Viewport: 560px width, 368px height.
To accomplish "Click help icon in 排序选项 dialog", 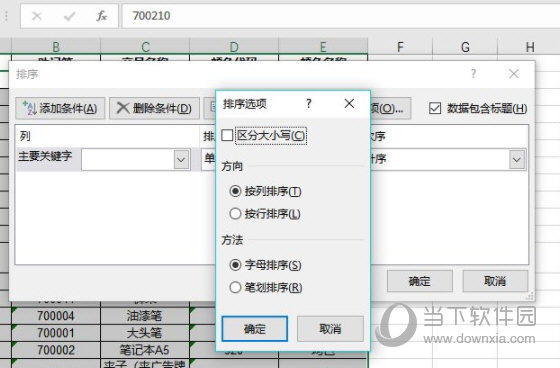I will [x=309, y=104].
